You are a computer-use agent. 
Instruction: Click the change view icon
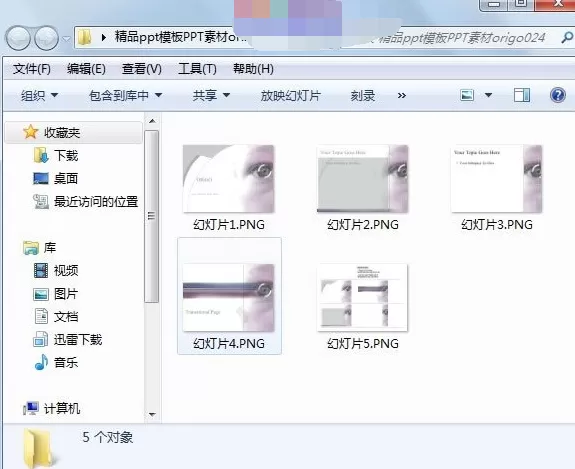[x=467, y=95]
